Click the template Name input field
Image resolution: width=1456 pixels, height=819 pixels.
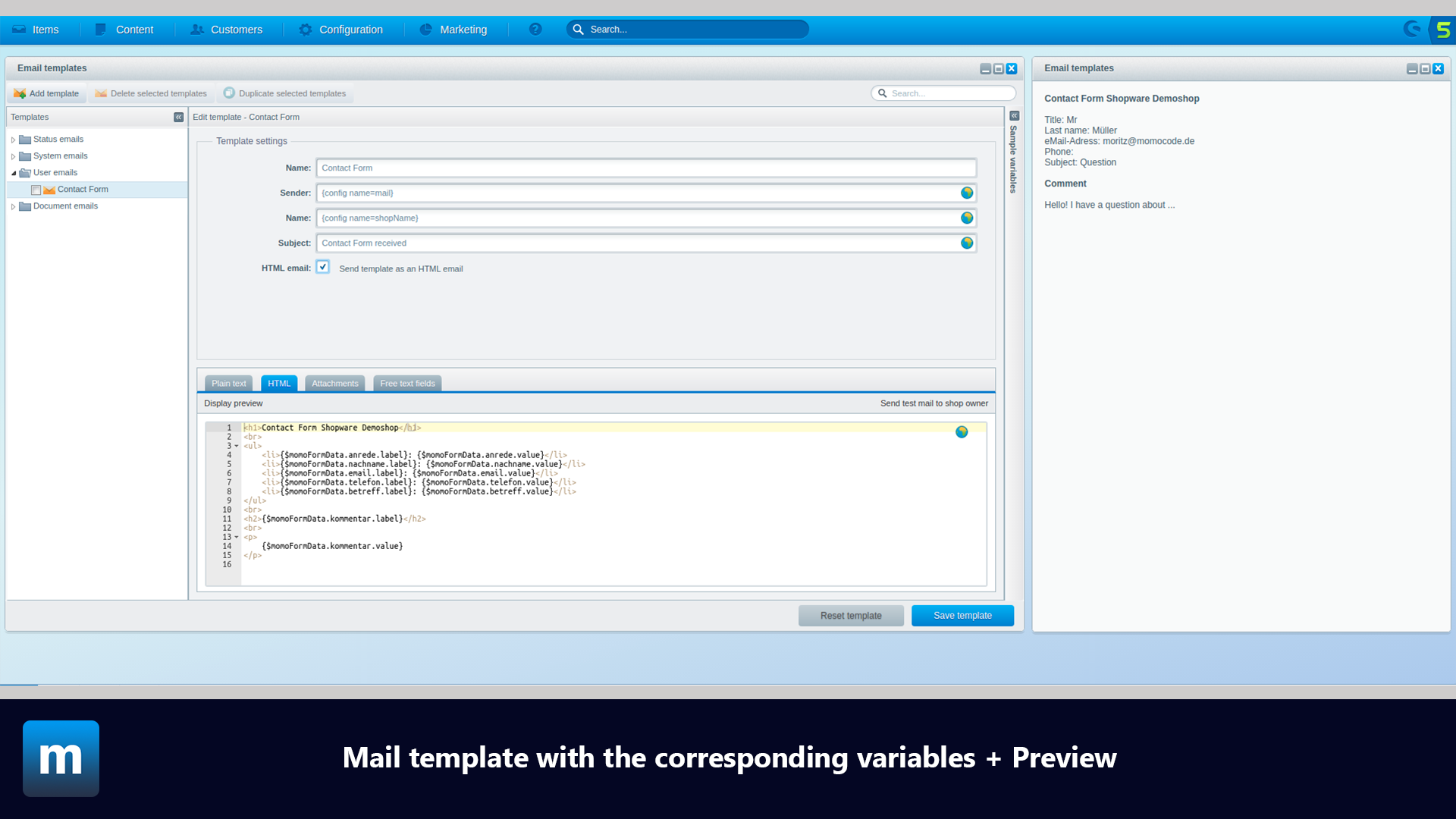[646, 168]
